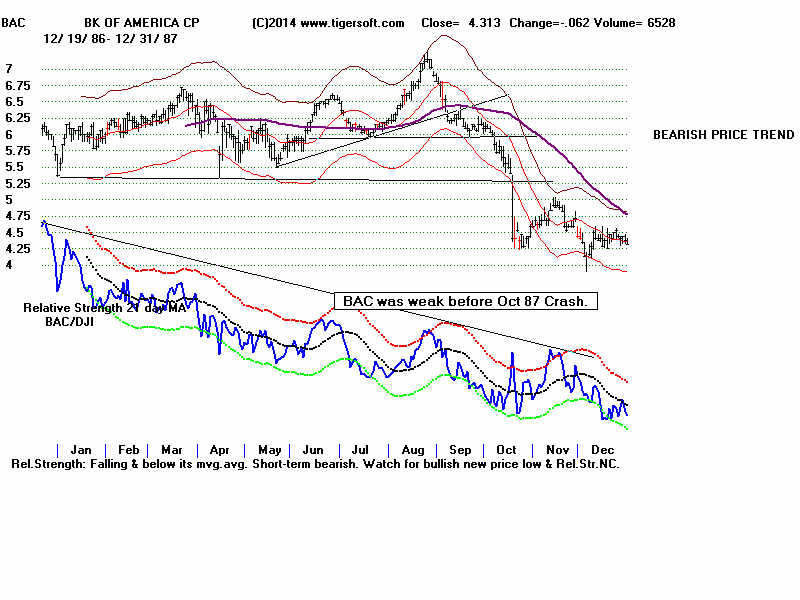
Task: Click the Jun month label
Action: 313,450
